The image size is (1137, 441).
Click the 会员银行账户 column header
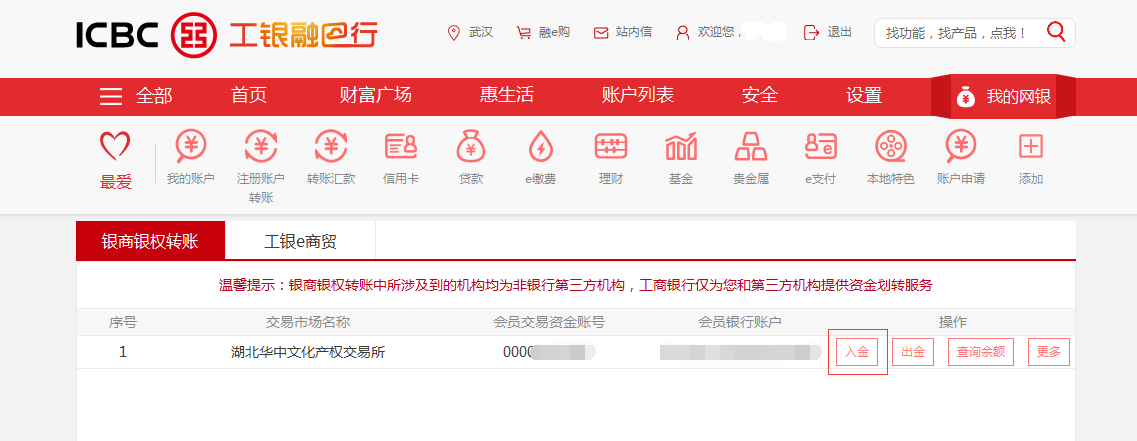coord(740,322)
